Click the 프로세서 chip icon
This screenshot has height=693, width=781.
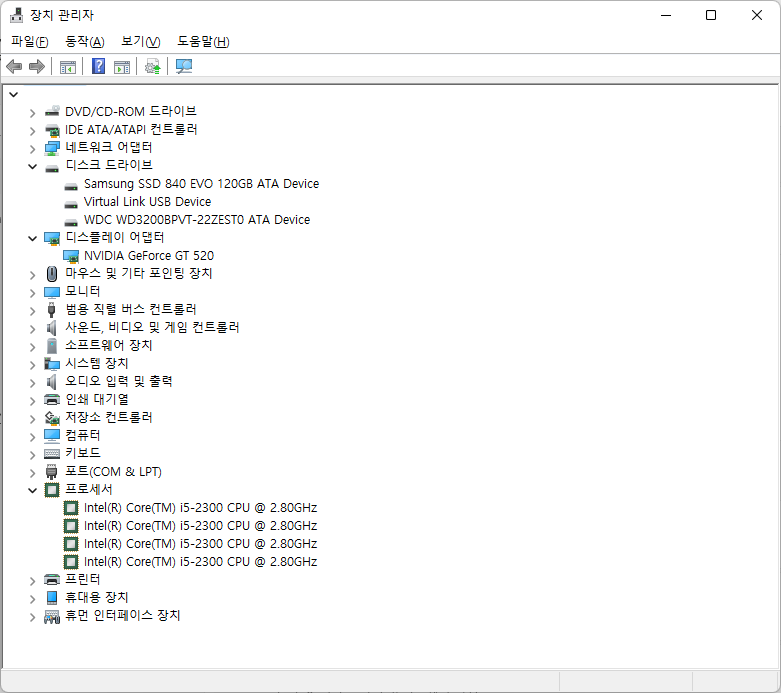(52, 490)
